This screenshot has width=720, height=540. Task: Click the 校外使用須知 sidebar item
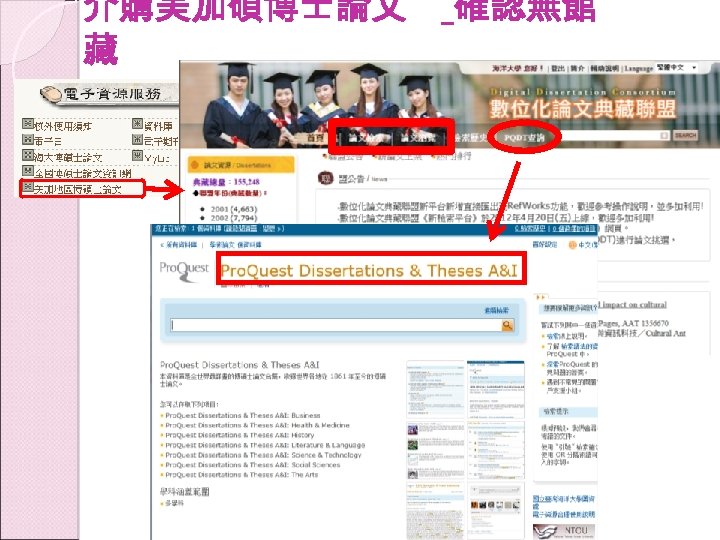coord(63,126)
